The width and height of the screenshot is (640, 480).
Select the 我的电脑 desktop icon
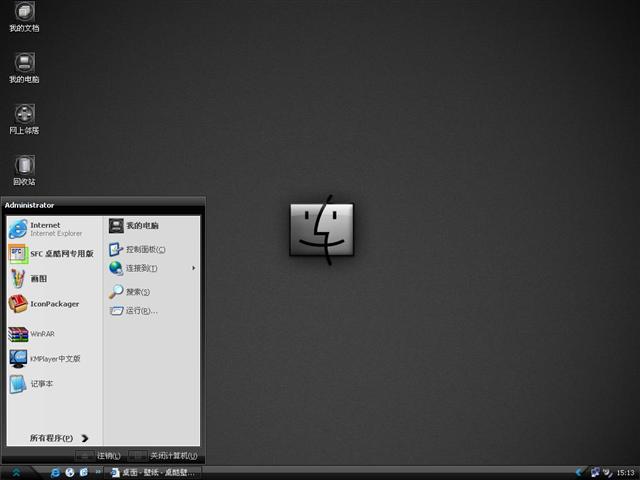[24, 68]
